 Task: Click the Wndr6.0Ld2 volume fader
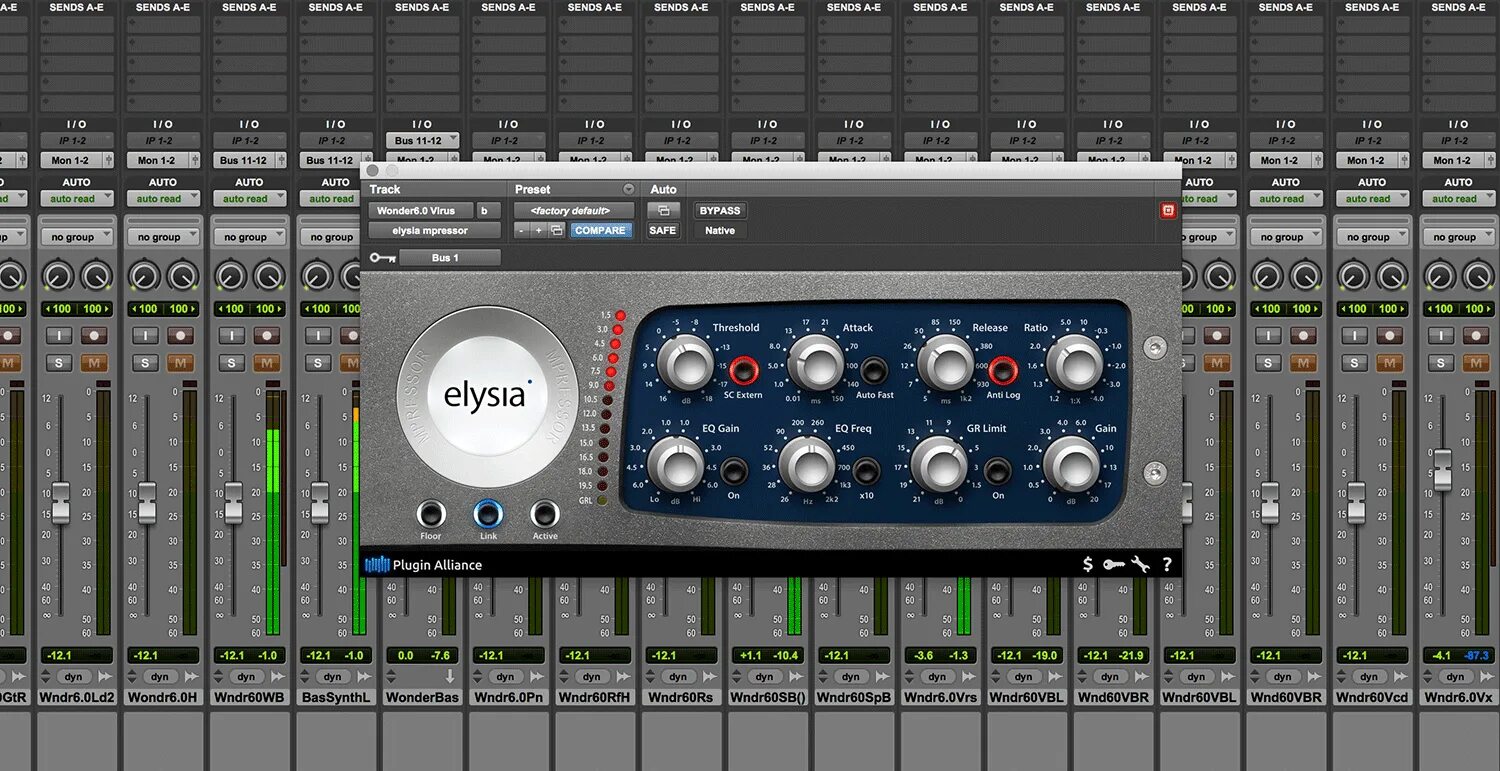pos(61,502)
